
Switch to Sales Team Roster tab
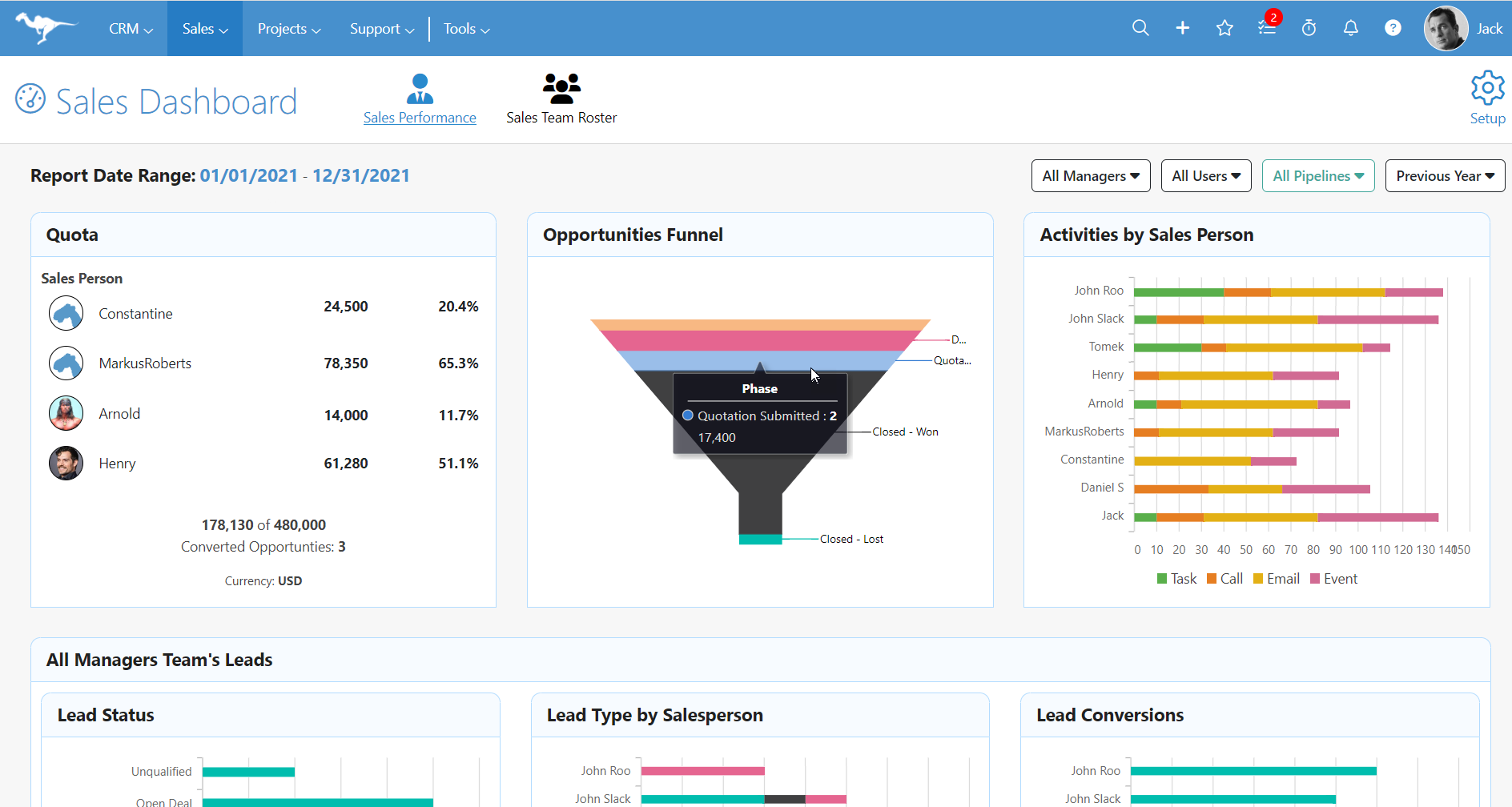pos(561,99)
